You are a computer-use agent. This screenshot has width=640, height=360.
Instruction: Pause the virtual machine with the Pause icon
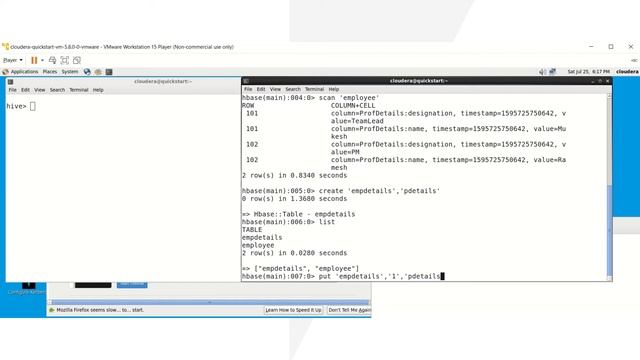click(34, 60)
